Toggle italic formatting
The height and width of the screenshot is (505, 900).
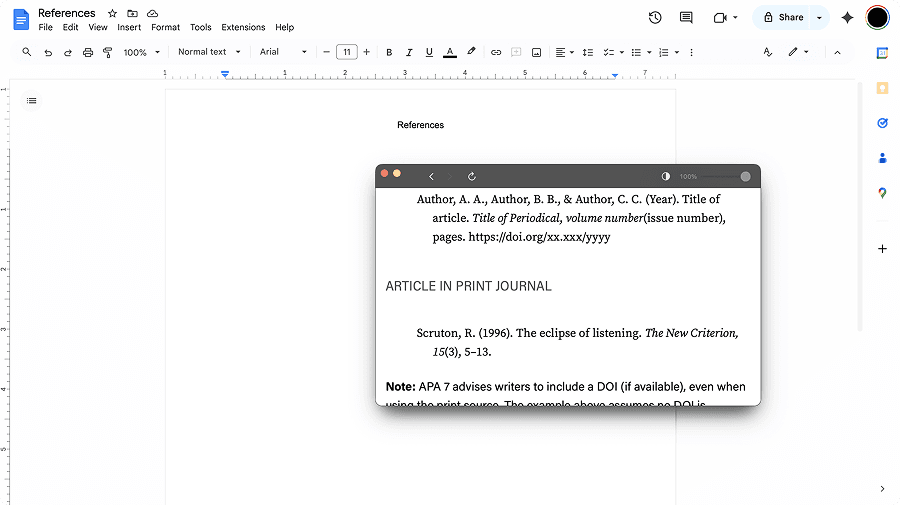pyautogui.click(x=409, y=52)
